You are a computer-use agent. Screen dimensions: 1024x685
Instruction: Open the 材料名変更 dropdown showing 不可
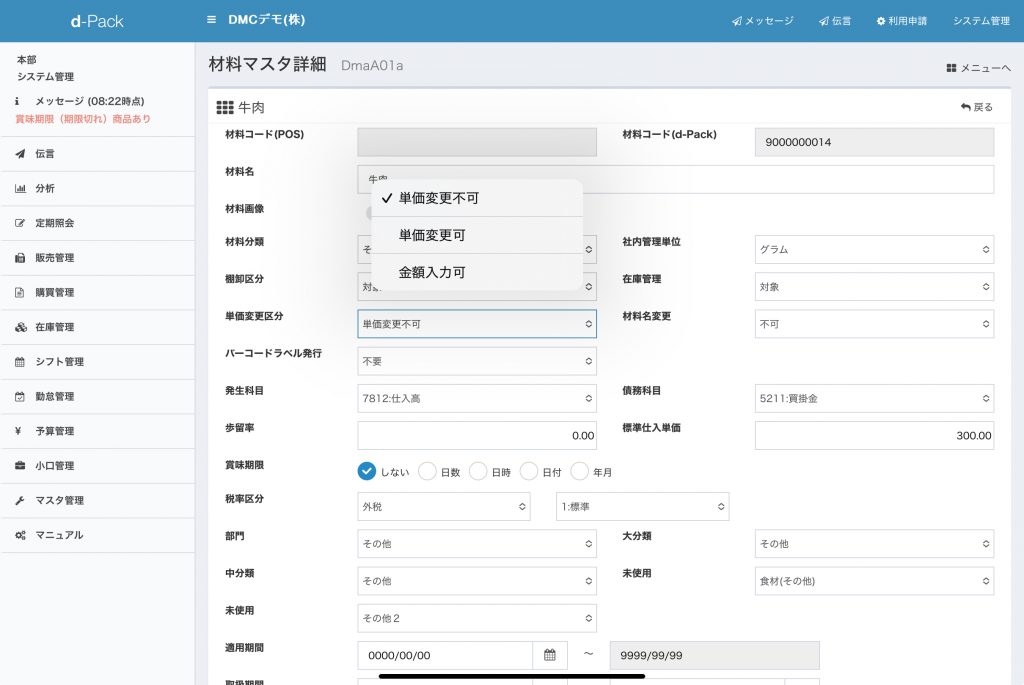click(x=874, y=324)
